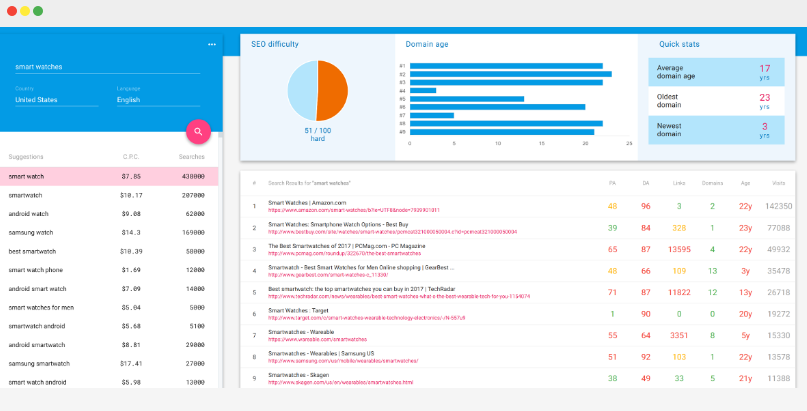Sort suggestions by the Searches column header
Screen dimensions: 807x411
point(191,157)
